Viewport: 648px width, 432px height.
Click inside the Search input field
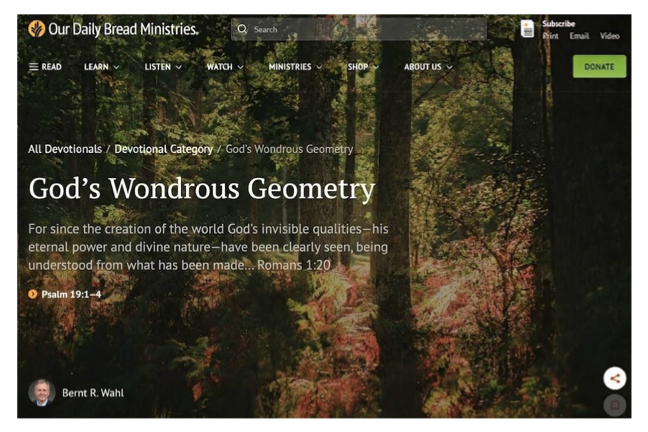[359, 29]
